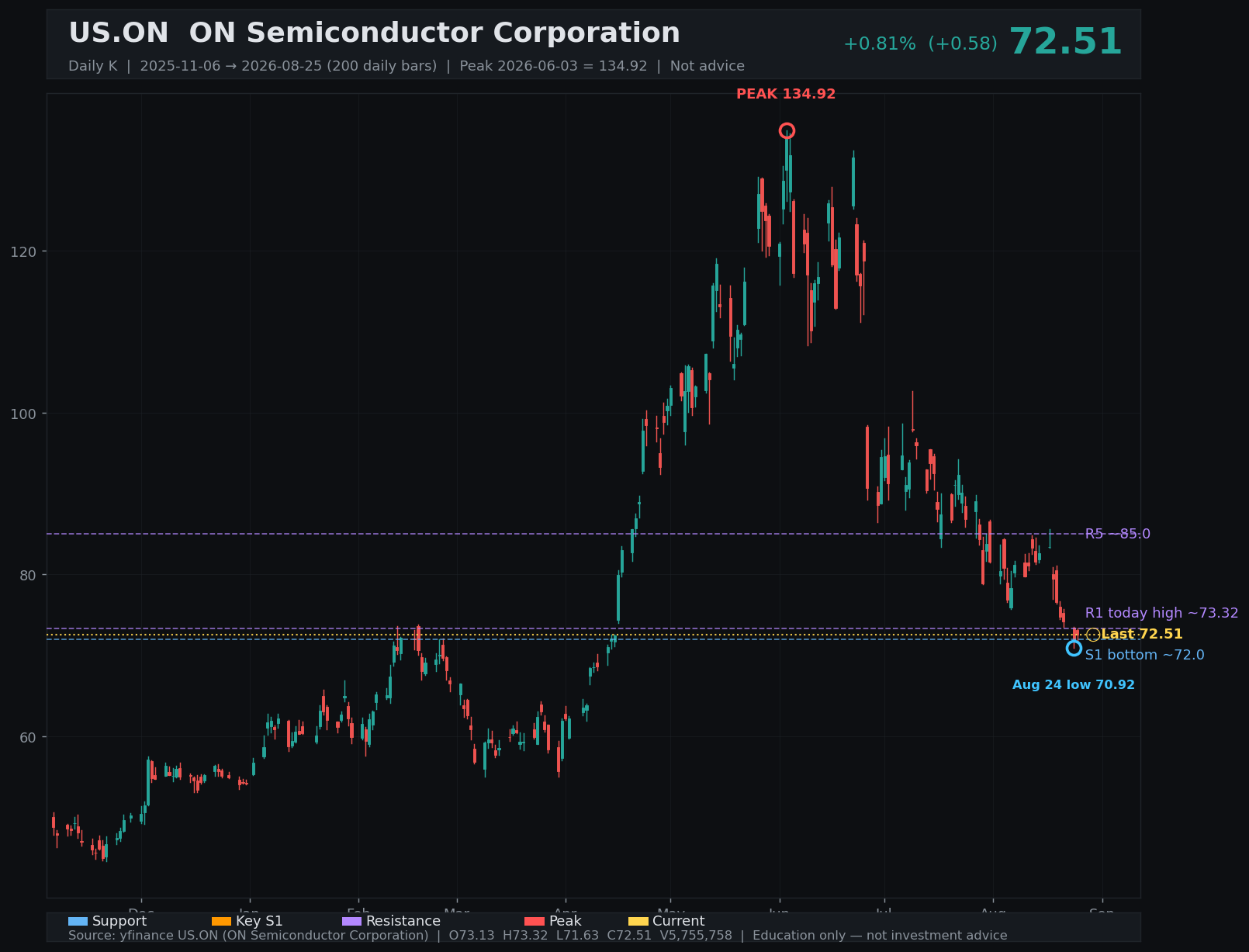This screenshot has height=952, width=1249.
Task: Click "Daily K" in the subtitle
Action: coord(93,66)
